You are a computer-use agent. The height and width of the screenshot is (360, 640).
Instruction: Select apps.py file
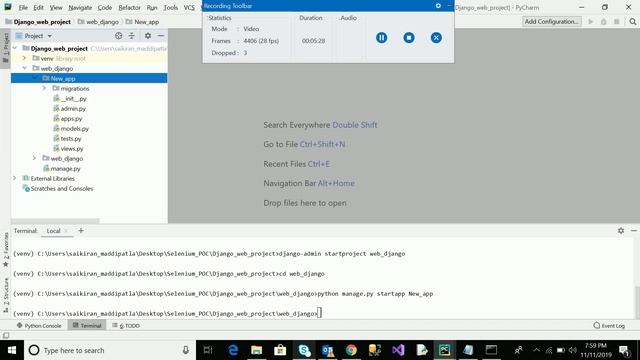(68, 118)
